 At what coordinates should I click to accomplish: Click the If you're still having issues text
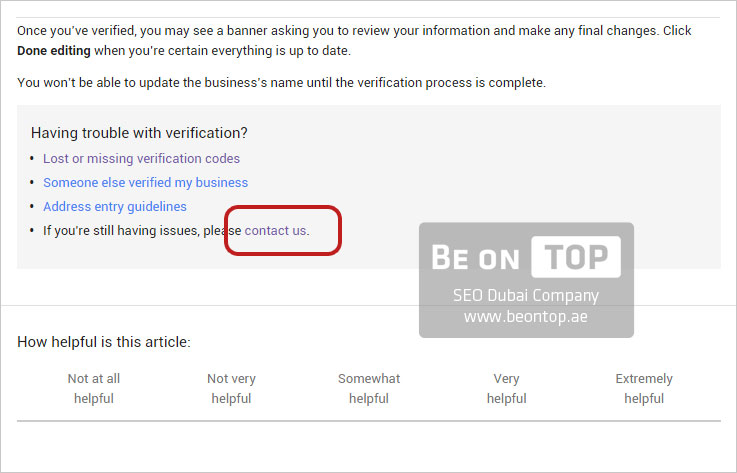[142, 230]
